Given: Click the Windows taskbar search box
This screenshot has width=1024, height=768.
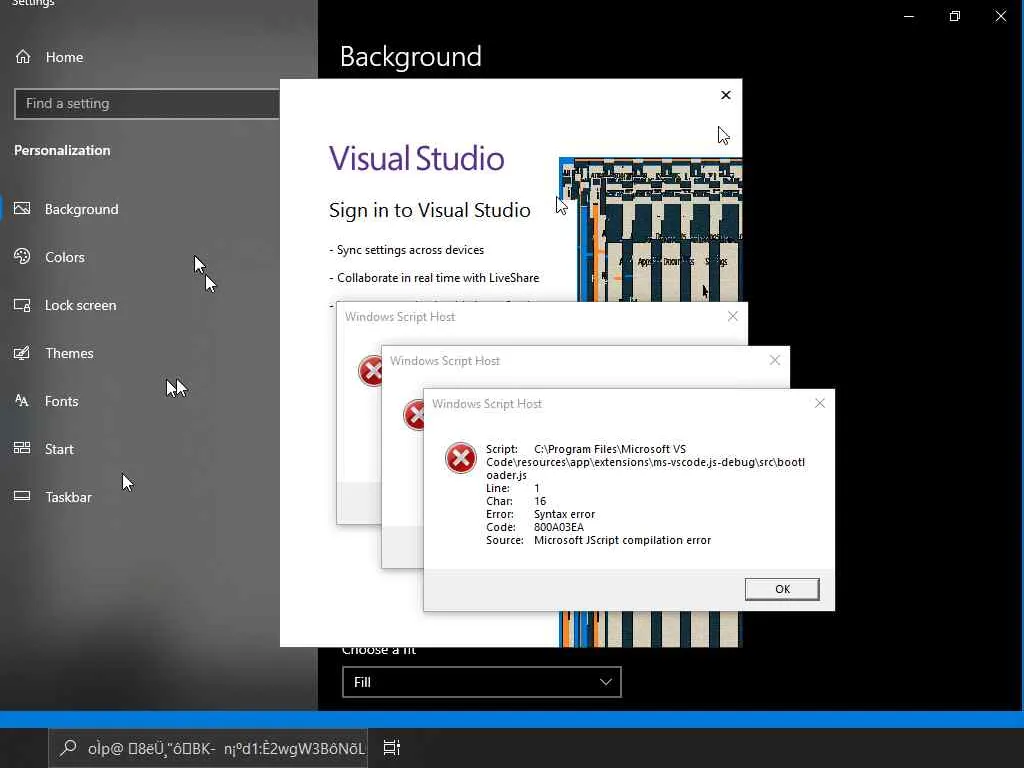Looking at the screenshot, I should [208, 748].
